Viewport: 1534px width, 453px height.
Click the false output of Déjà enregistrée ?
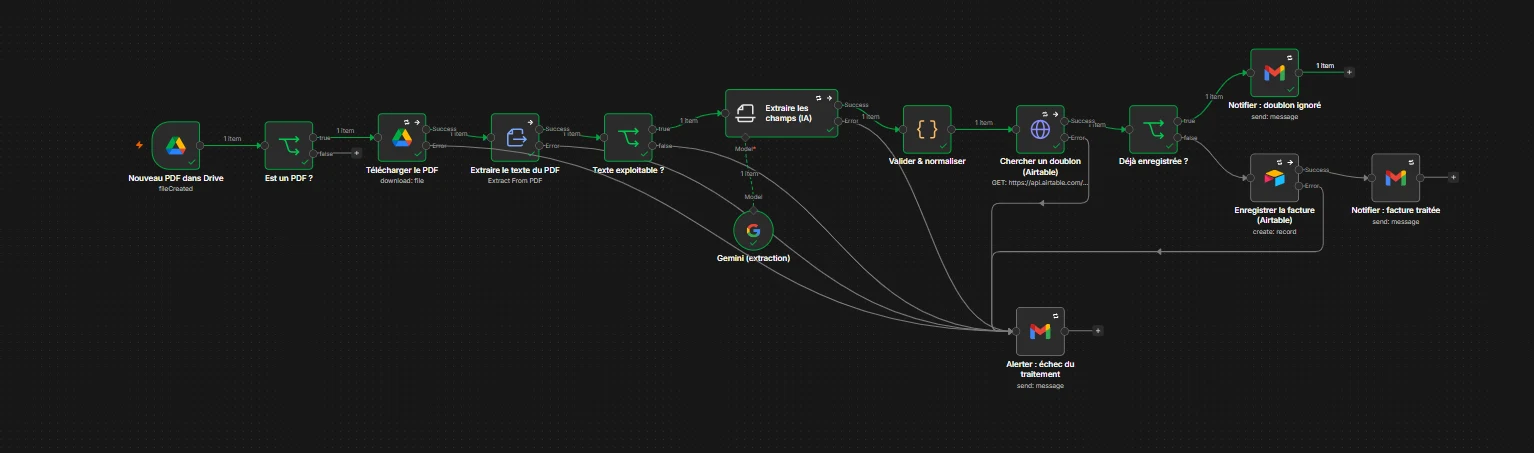click(1179, 137)
